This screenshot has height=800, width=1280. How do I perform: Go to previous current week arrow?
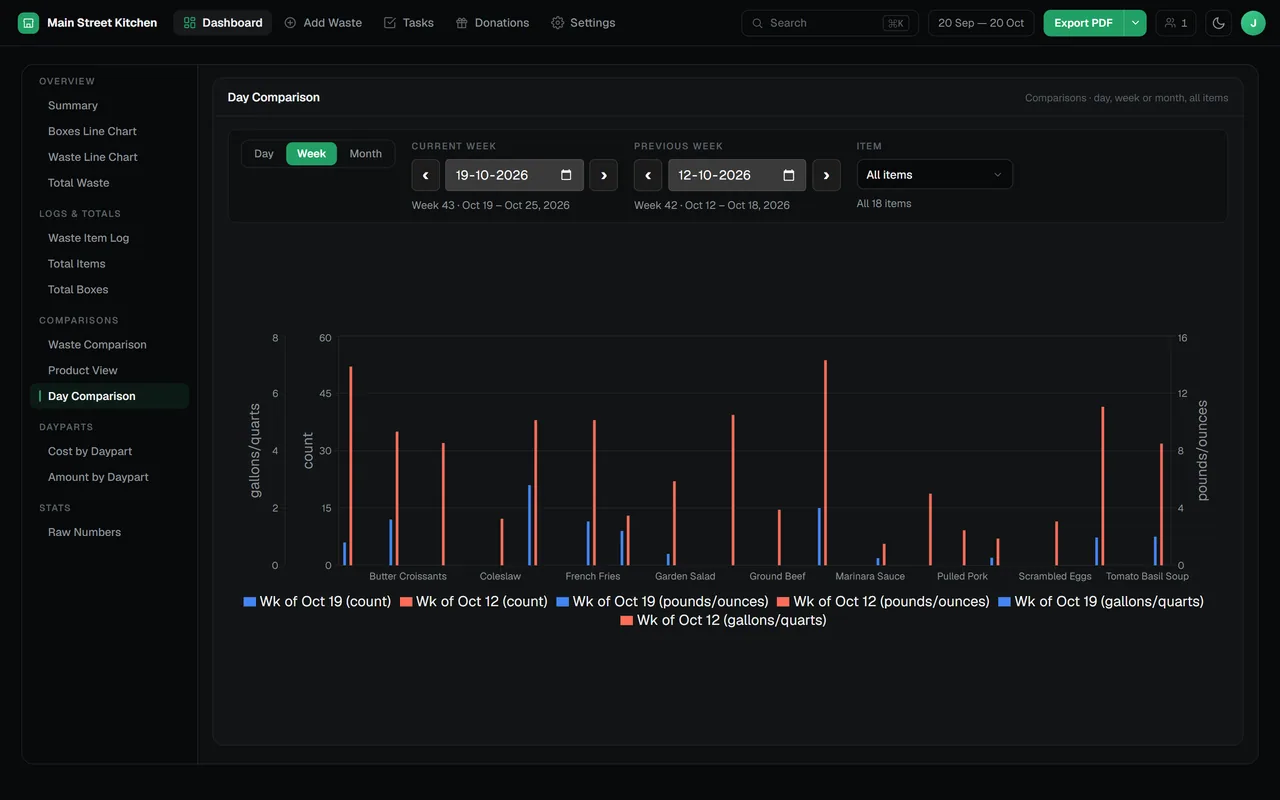[x=425, y=175]
